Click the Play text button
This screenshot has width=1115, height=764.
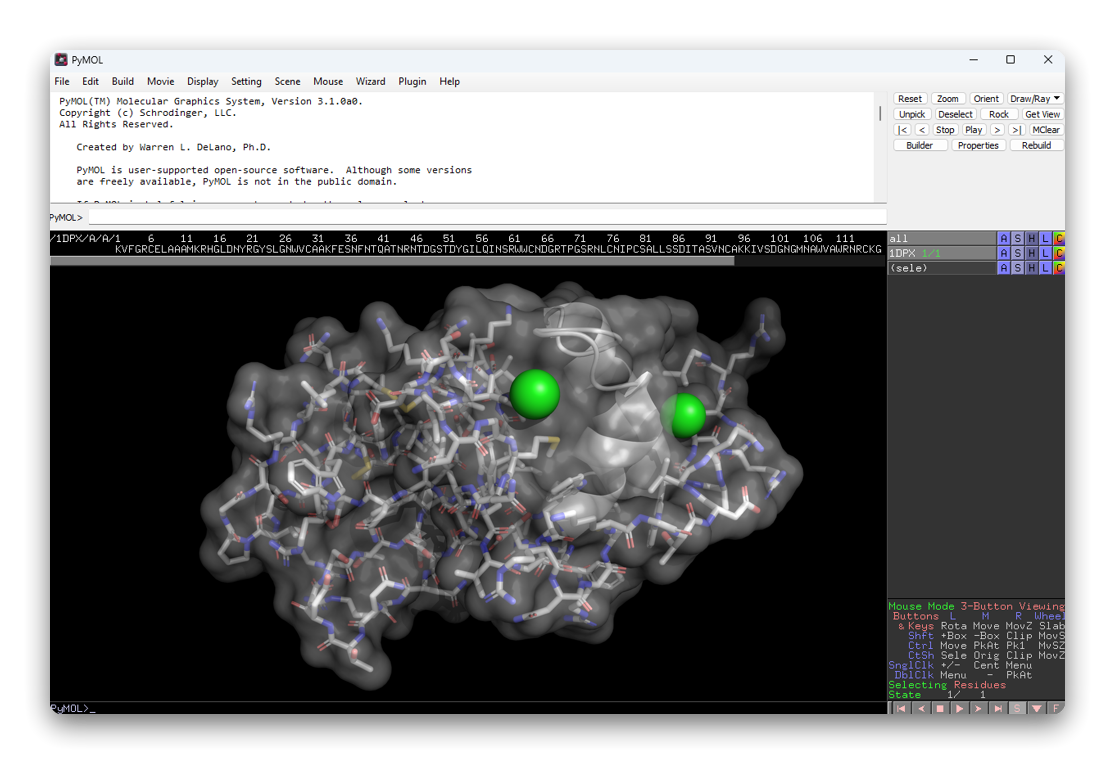(x=973, y=130)
